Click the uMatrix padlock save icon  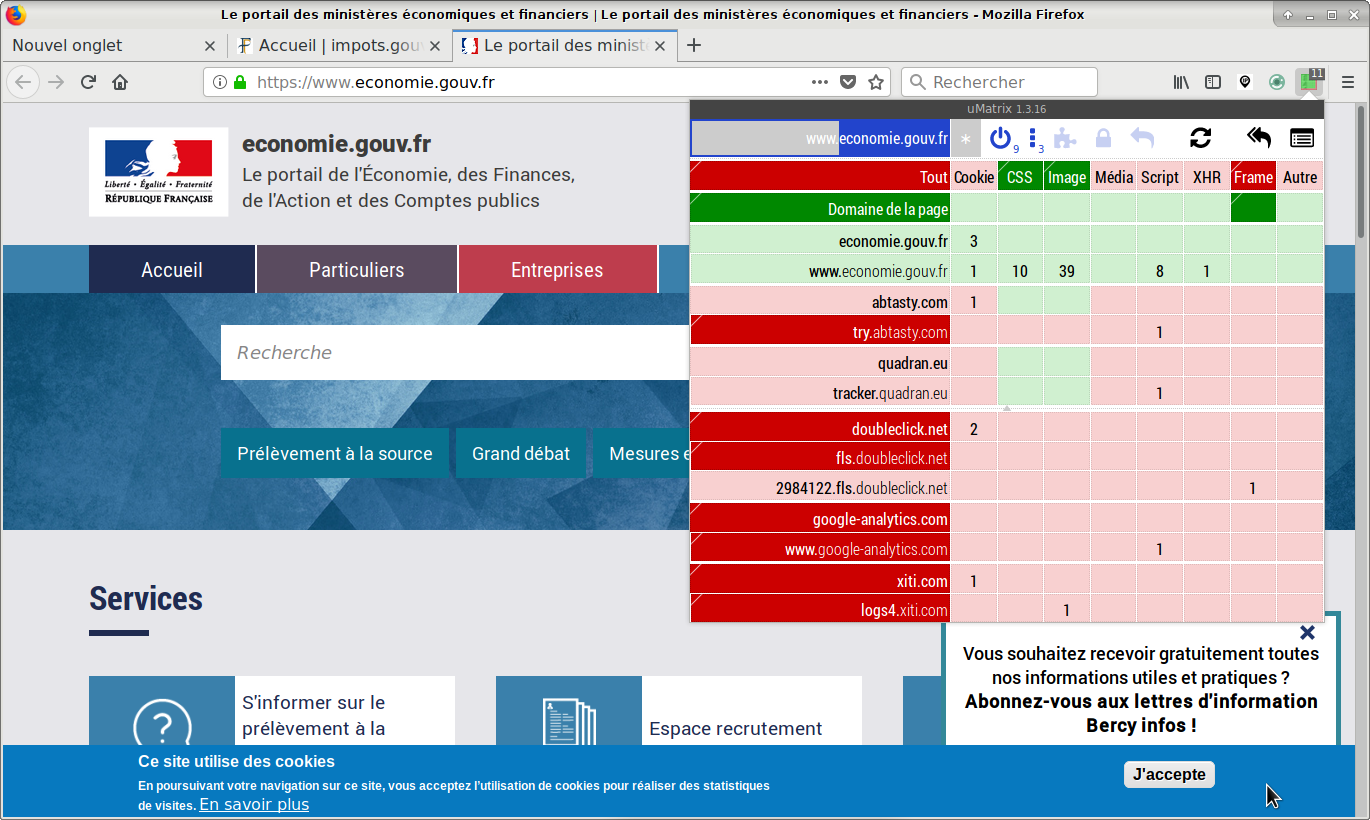pyautogui.click(x=1103, y=138)
